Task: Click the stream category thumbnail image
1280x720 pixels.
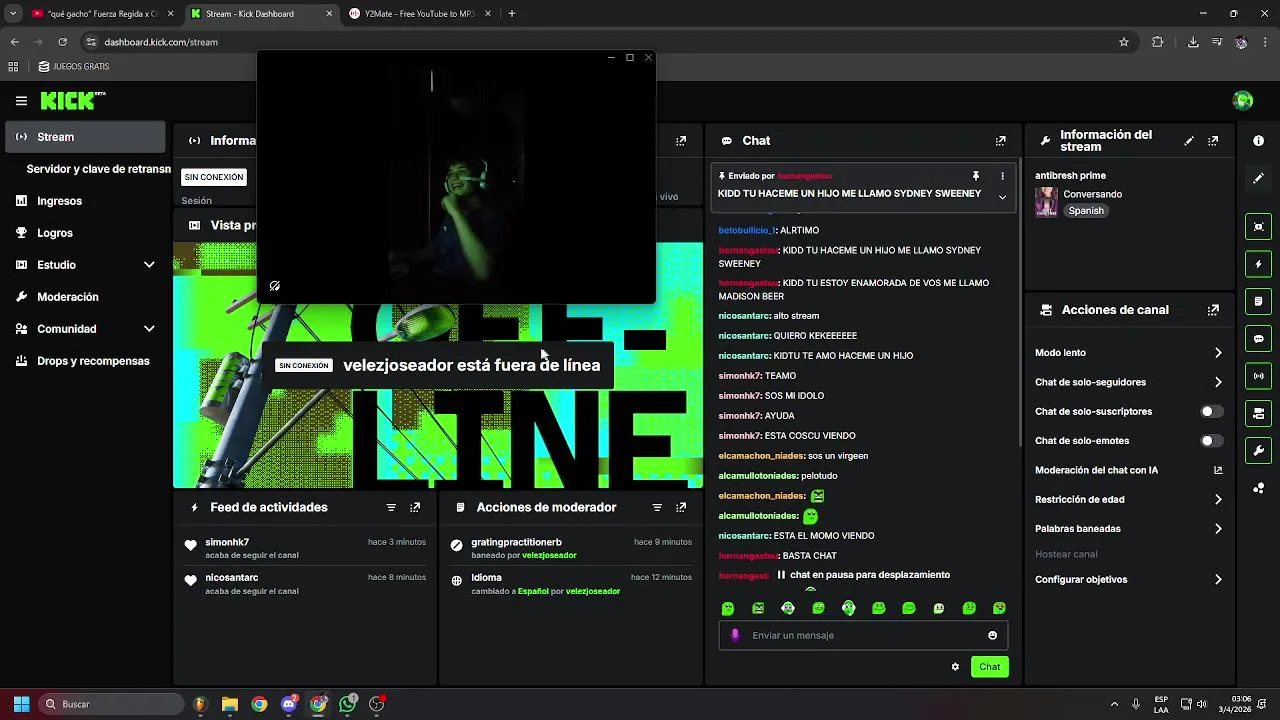Action: pos(1046,202)
